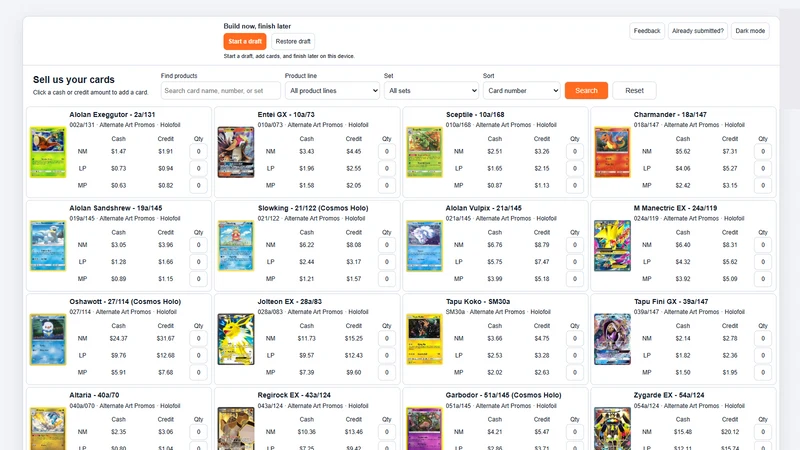800x450 pixels.
Task: Add Alolan Exeggutor NM credit $1.91
Action: pos(165,152)
